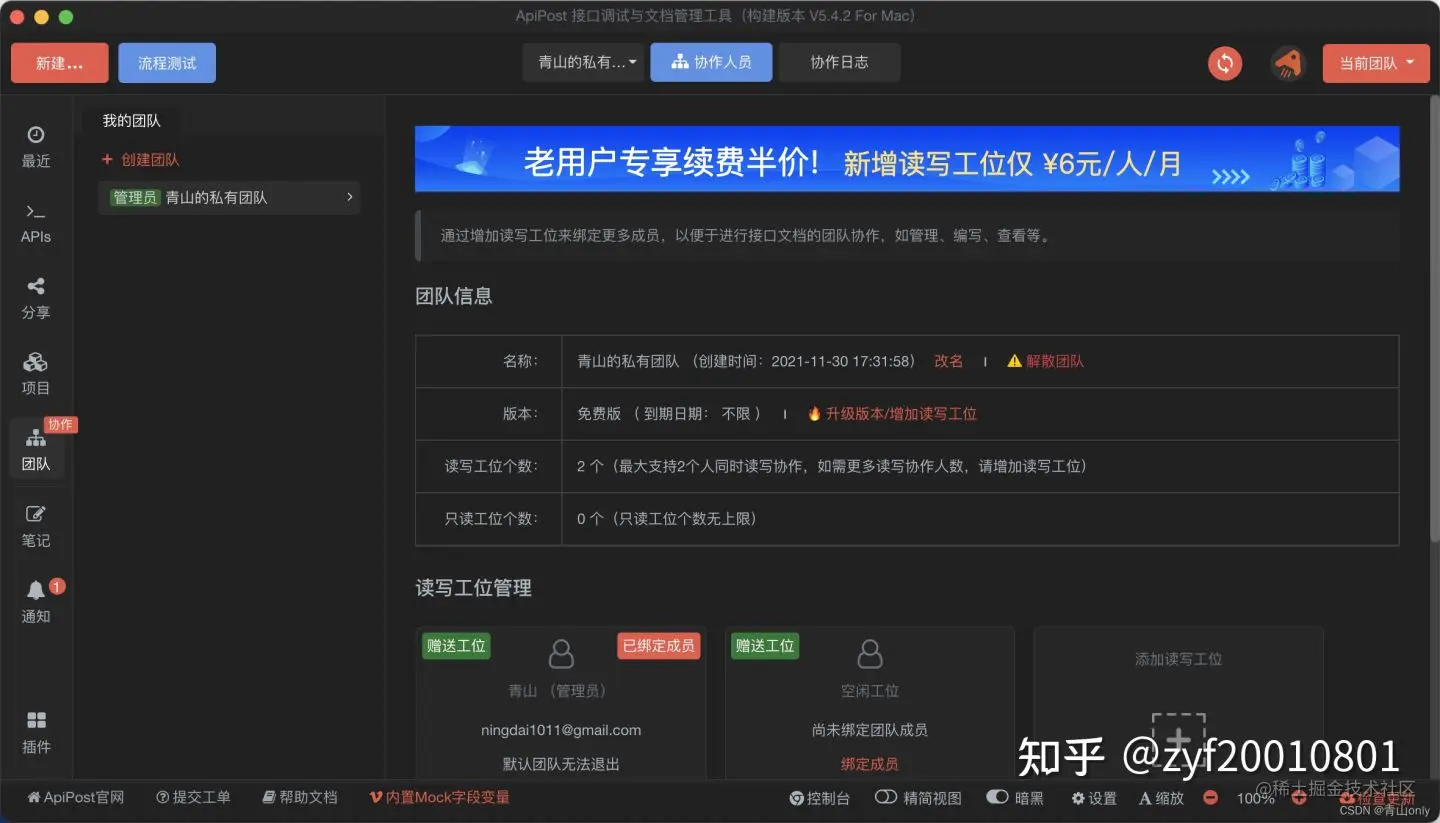Open 帮助文档 help documentation link
The height and width of the screenshot is (823, 1440).
coord(300,797)
